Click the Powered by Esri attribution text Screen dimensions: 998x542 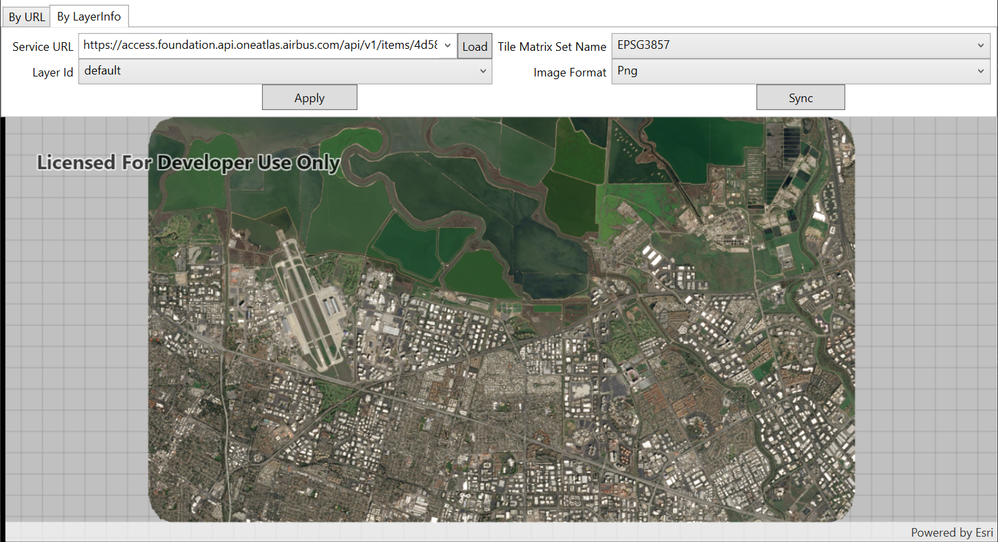(x=952, y=532)
